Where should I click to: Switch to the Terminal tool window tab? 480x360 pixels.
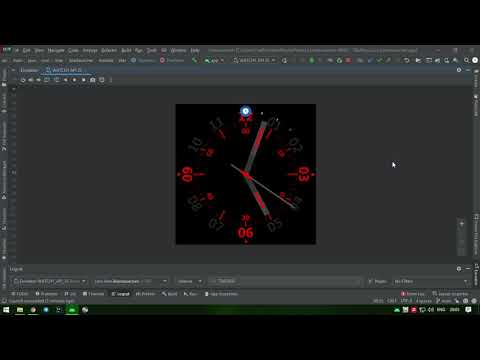coord(94,294)
